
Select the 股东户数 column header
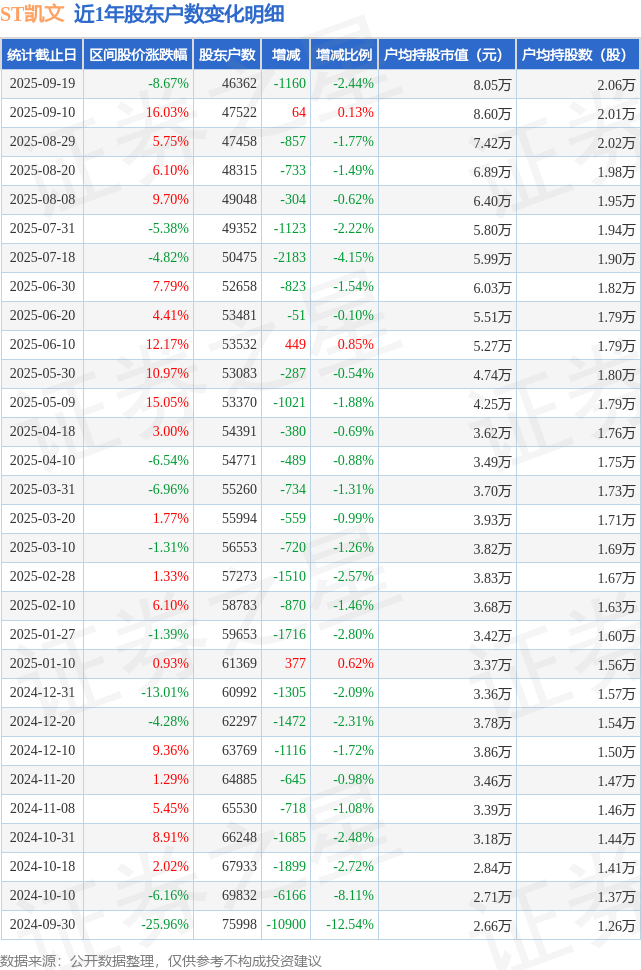pyautogui.click(x=227, y=55)
